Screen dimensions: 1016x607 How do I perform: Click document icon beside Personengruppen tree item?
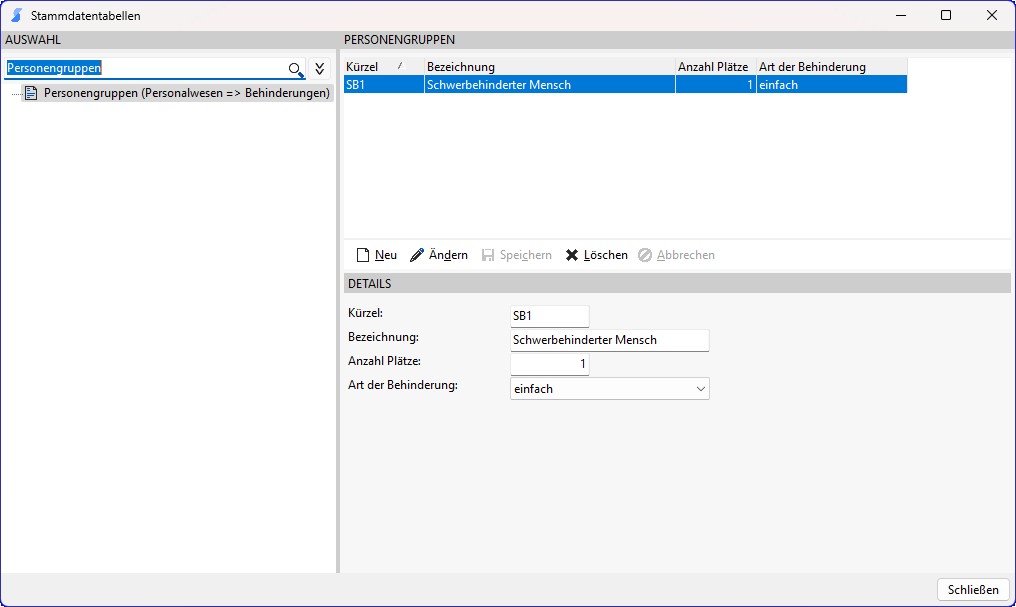point(31,93)
